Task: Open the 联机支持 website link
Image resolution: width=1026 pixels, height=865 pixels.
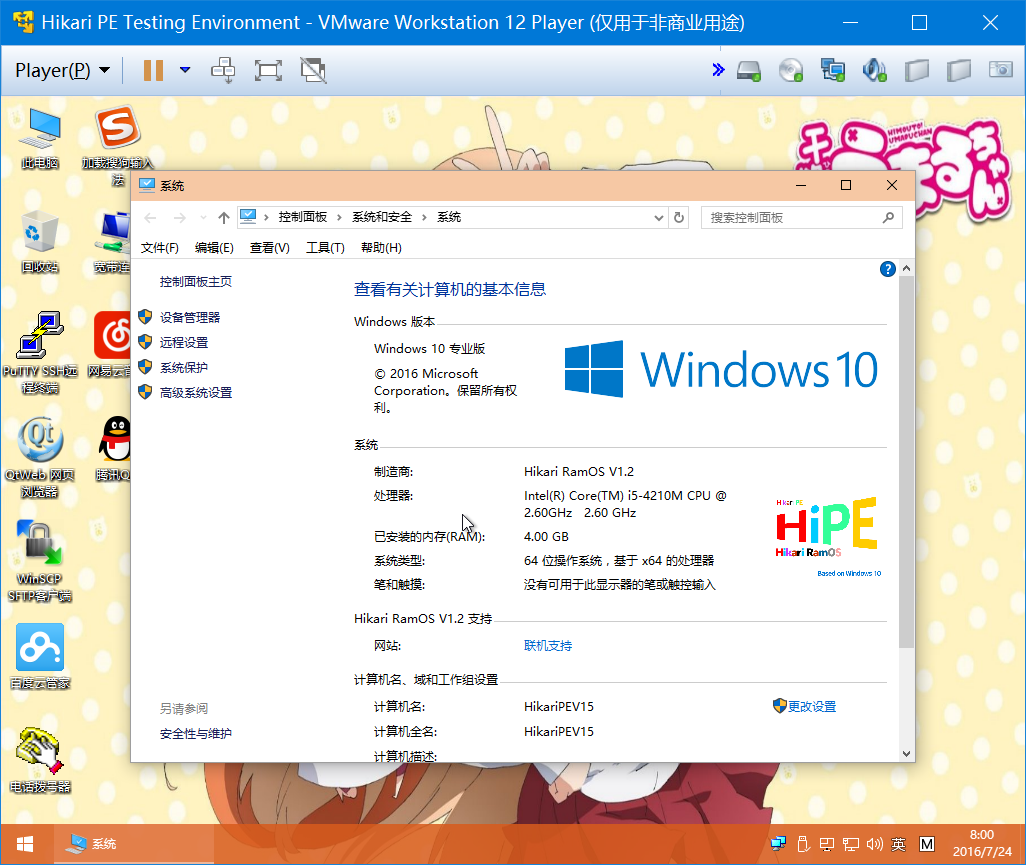Action: pos(548,646)
